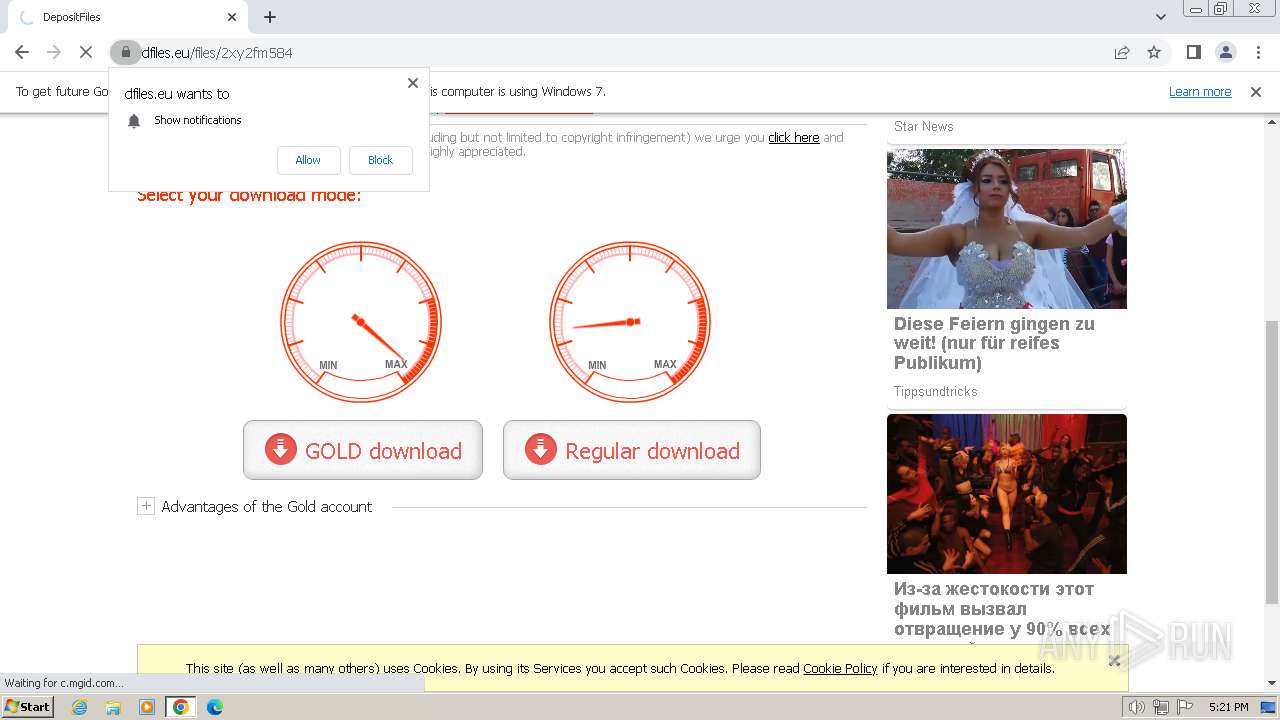Open the Action Center flag icon

(x=1184, y=707)
